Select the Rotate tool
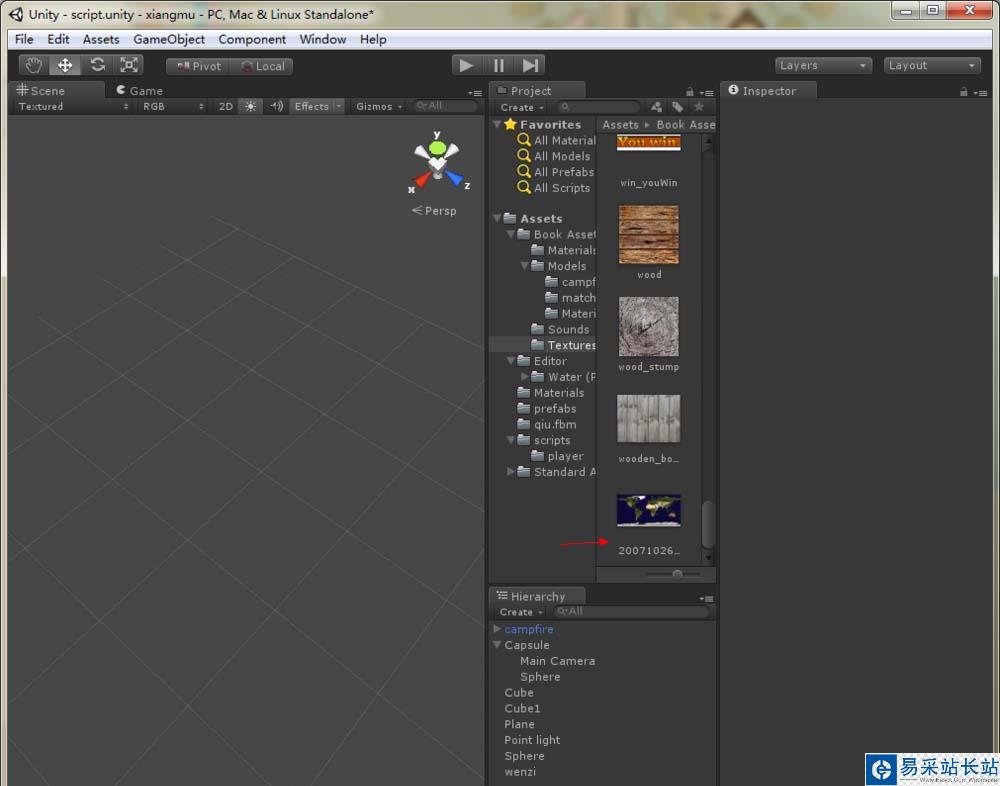The image size is (1000, 786). pos(98,65)
